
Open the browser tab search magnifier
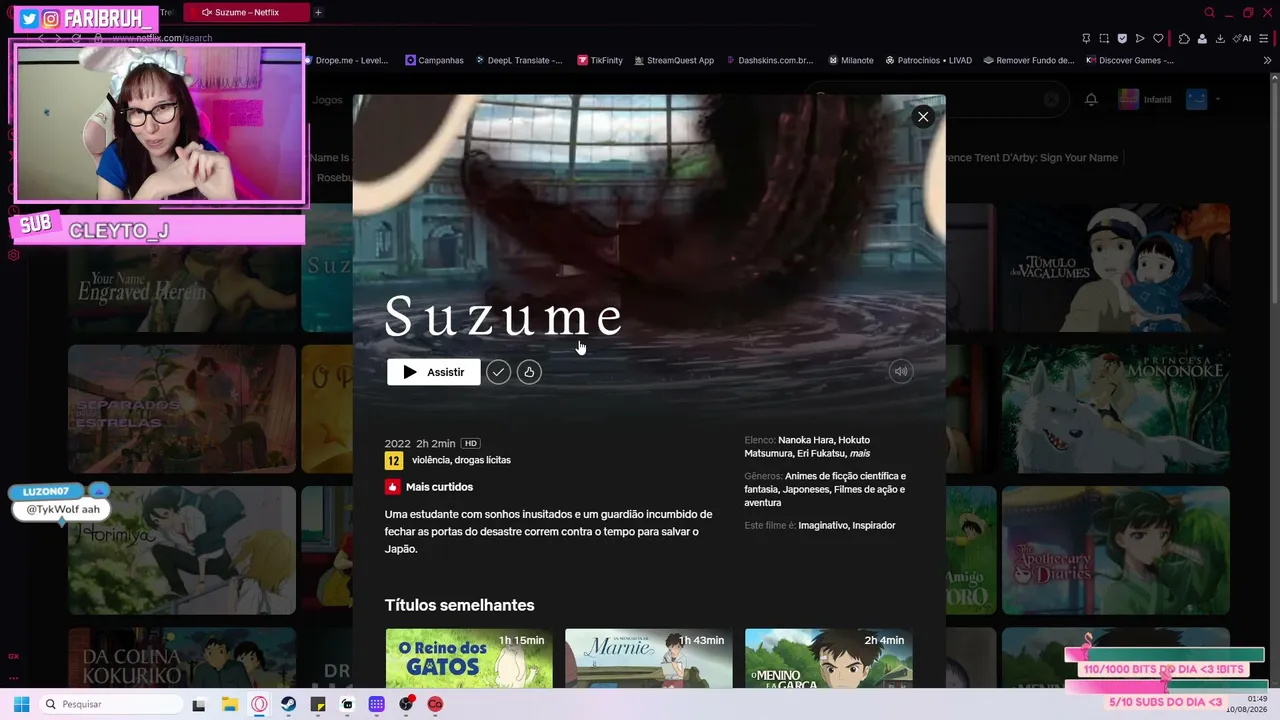point(1209,12)
